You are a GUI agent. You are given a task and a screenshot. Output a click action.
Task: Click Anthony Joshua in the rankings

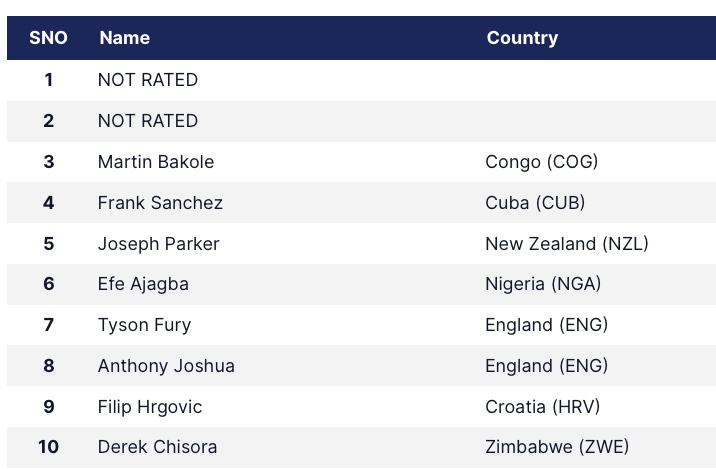pyautogui.click(x=166, y=366)
